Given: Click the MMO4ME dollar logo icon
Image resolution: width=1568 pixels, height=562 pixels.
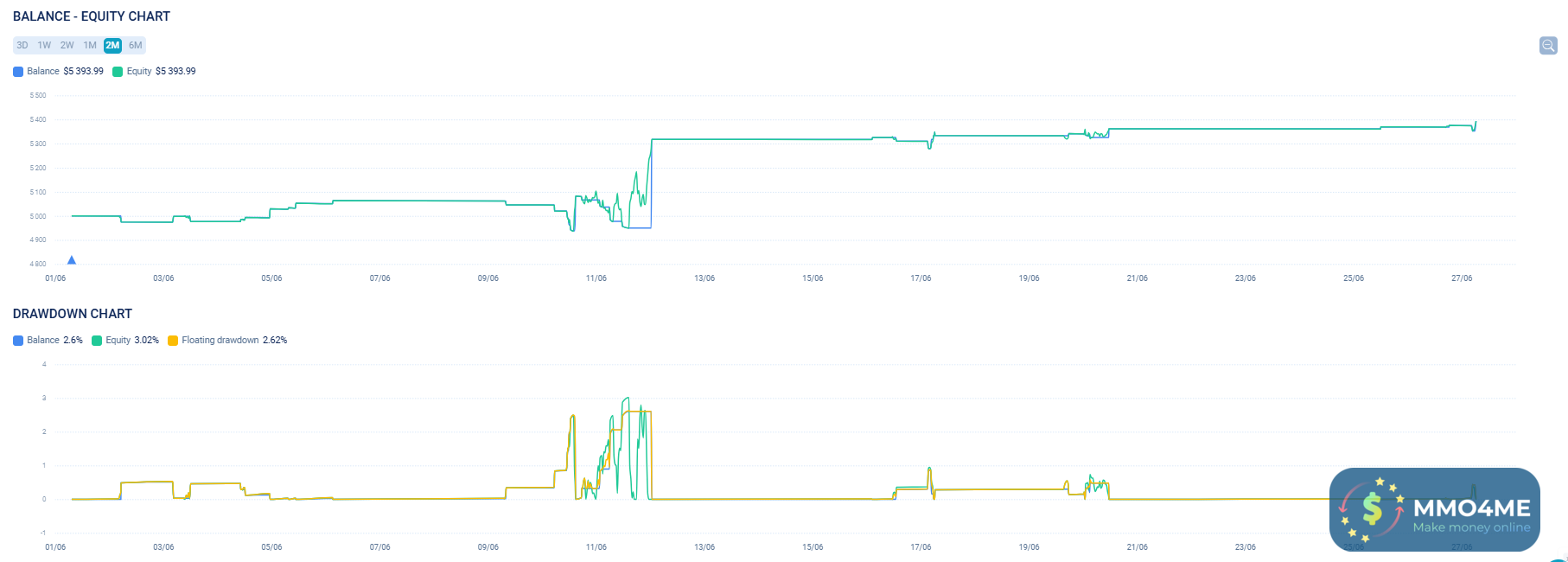Looking at the screenshot, I should pos(1372,510).
